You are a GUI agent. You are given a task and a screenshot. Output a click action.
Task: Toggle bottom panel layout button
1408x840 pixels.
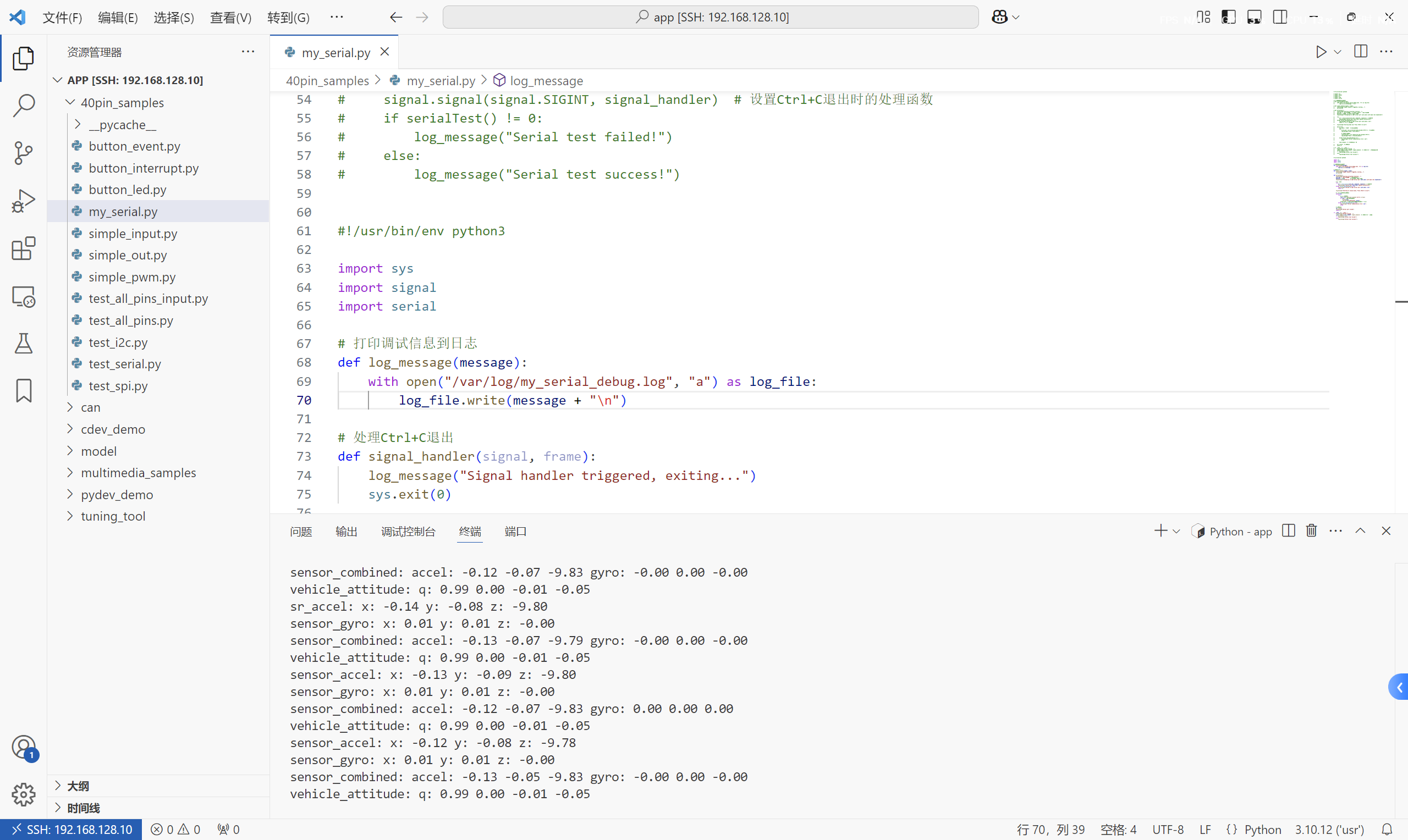pos(1254,17)
